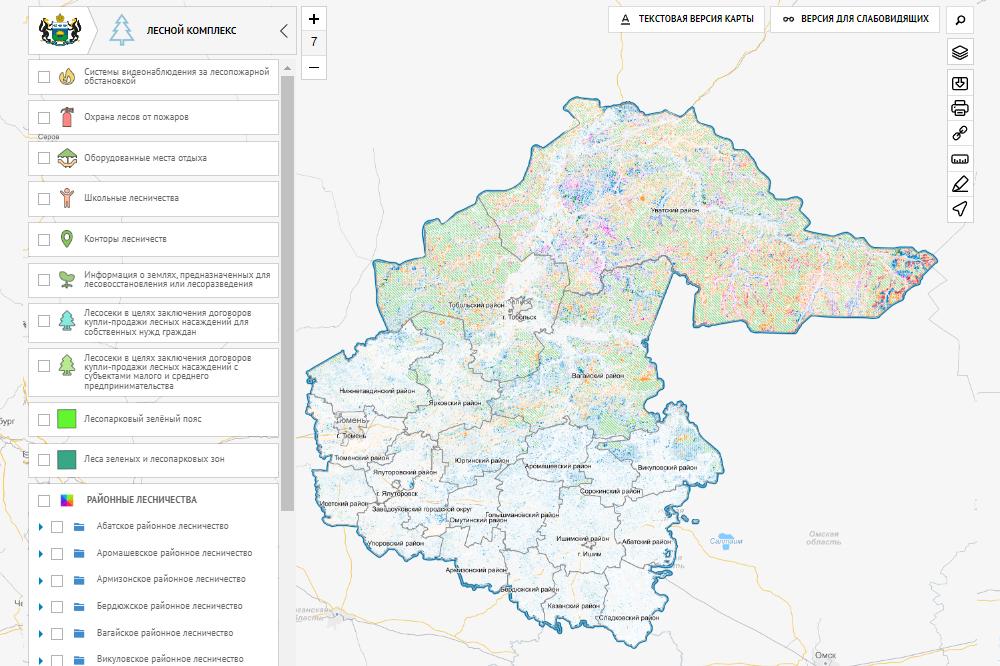Open the map search magnifier tool

(960, 20)
